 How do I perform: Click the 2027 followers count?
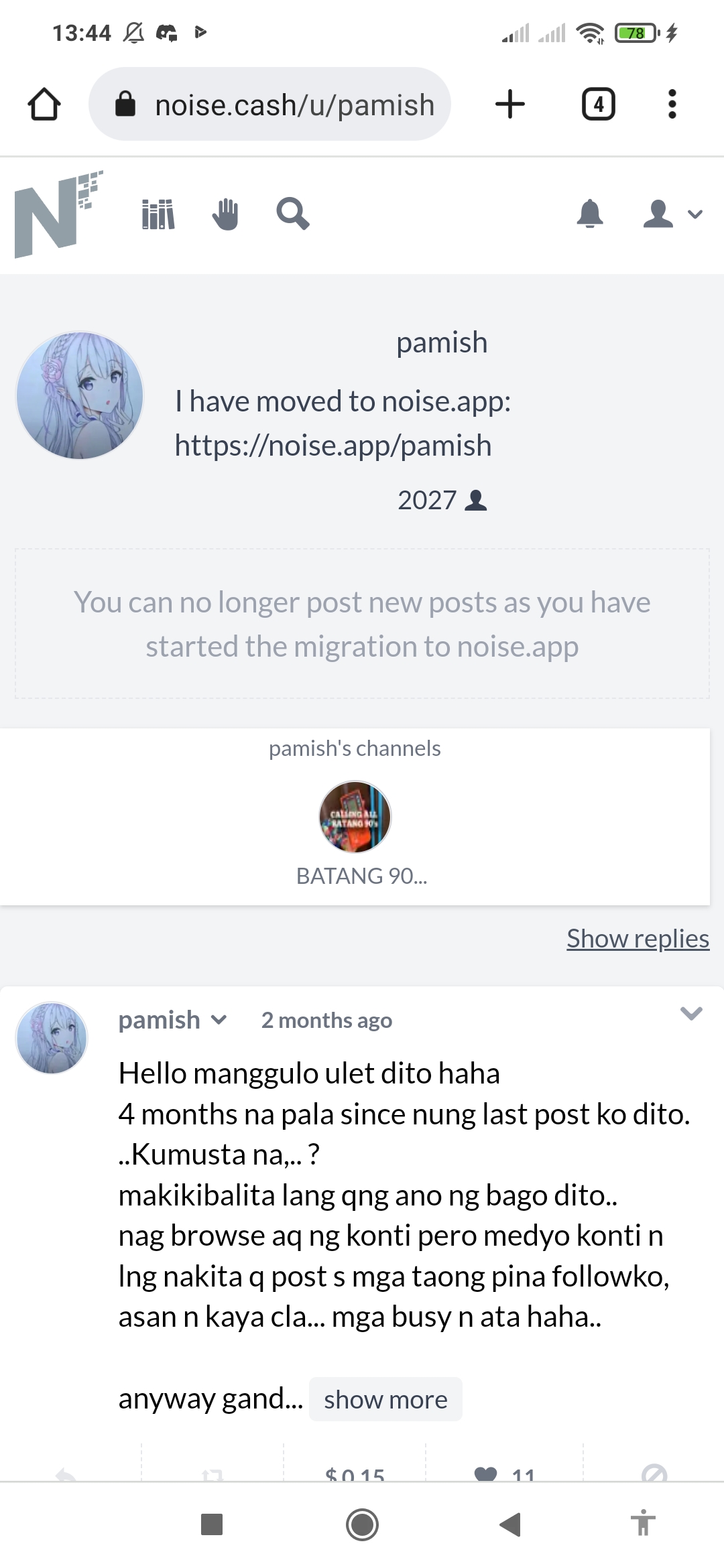coord(442,500)
